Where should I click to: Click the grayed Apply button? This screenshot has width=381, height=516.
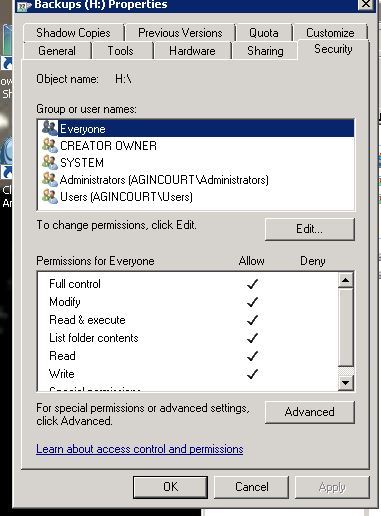click(x=332, y=487)
